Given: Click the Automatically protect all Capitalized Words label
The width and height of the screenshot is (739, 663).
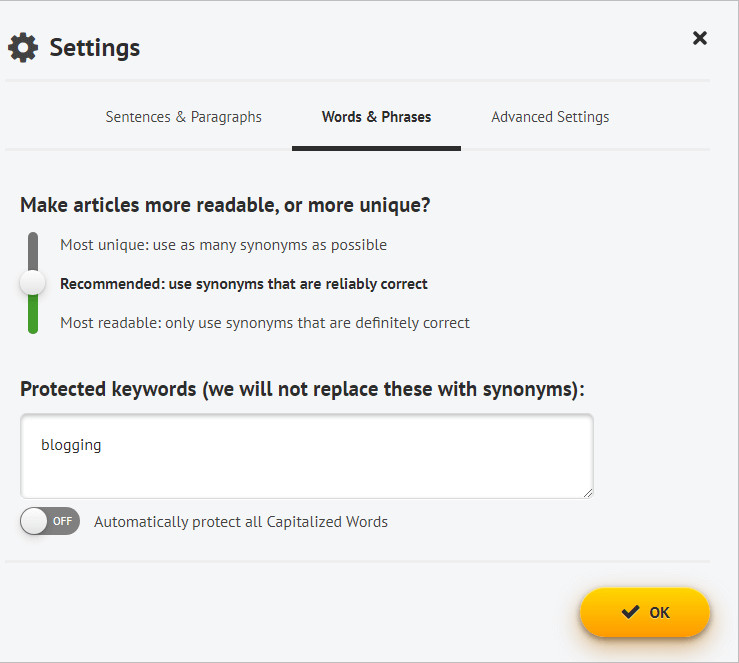Looking at the screenshot, I should coord(241,522).
